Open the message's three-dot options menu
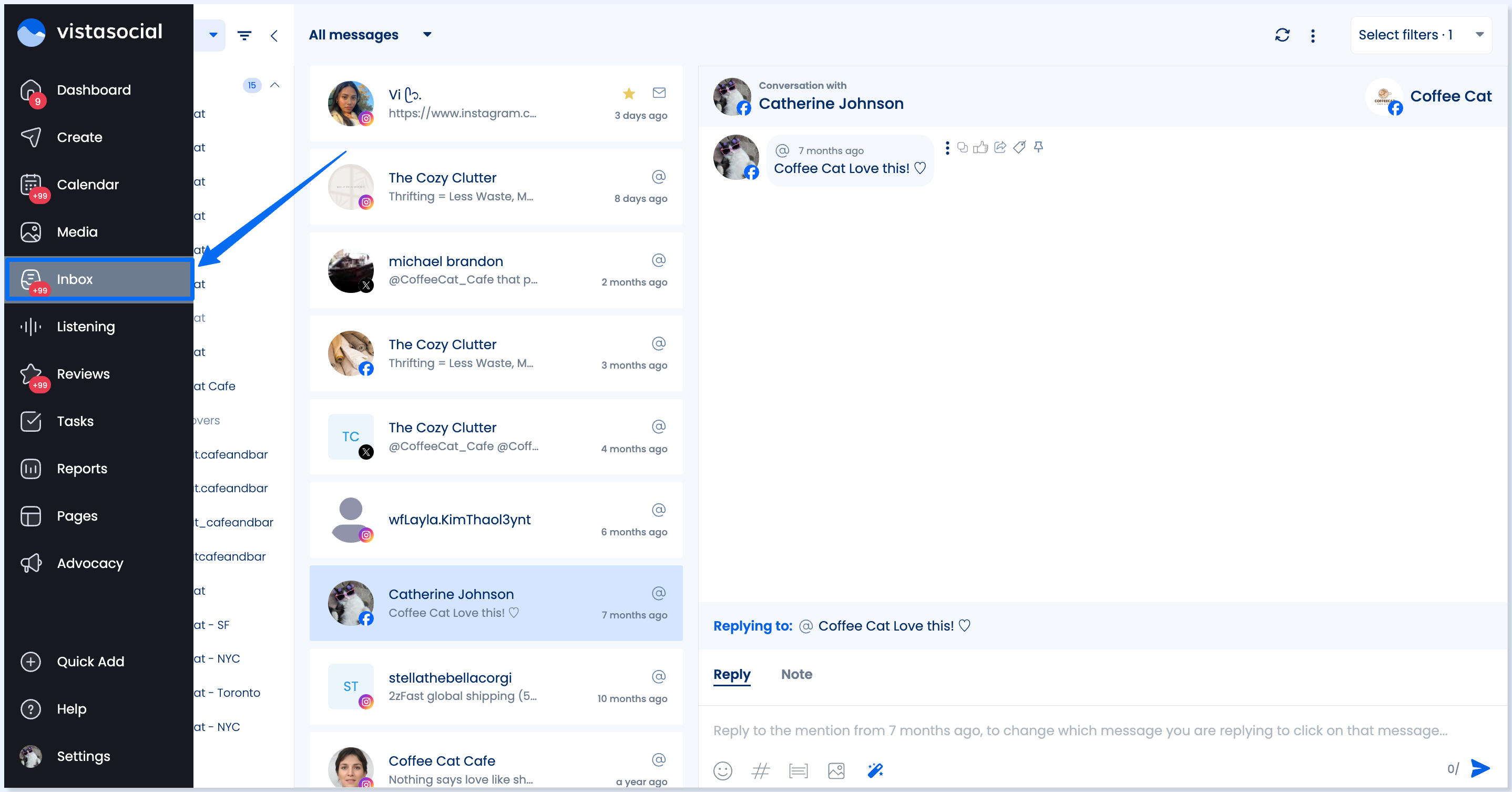1512x792 pixels. (x=947, y=148)
